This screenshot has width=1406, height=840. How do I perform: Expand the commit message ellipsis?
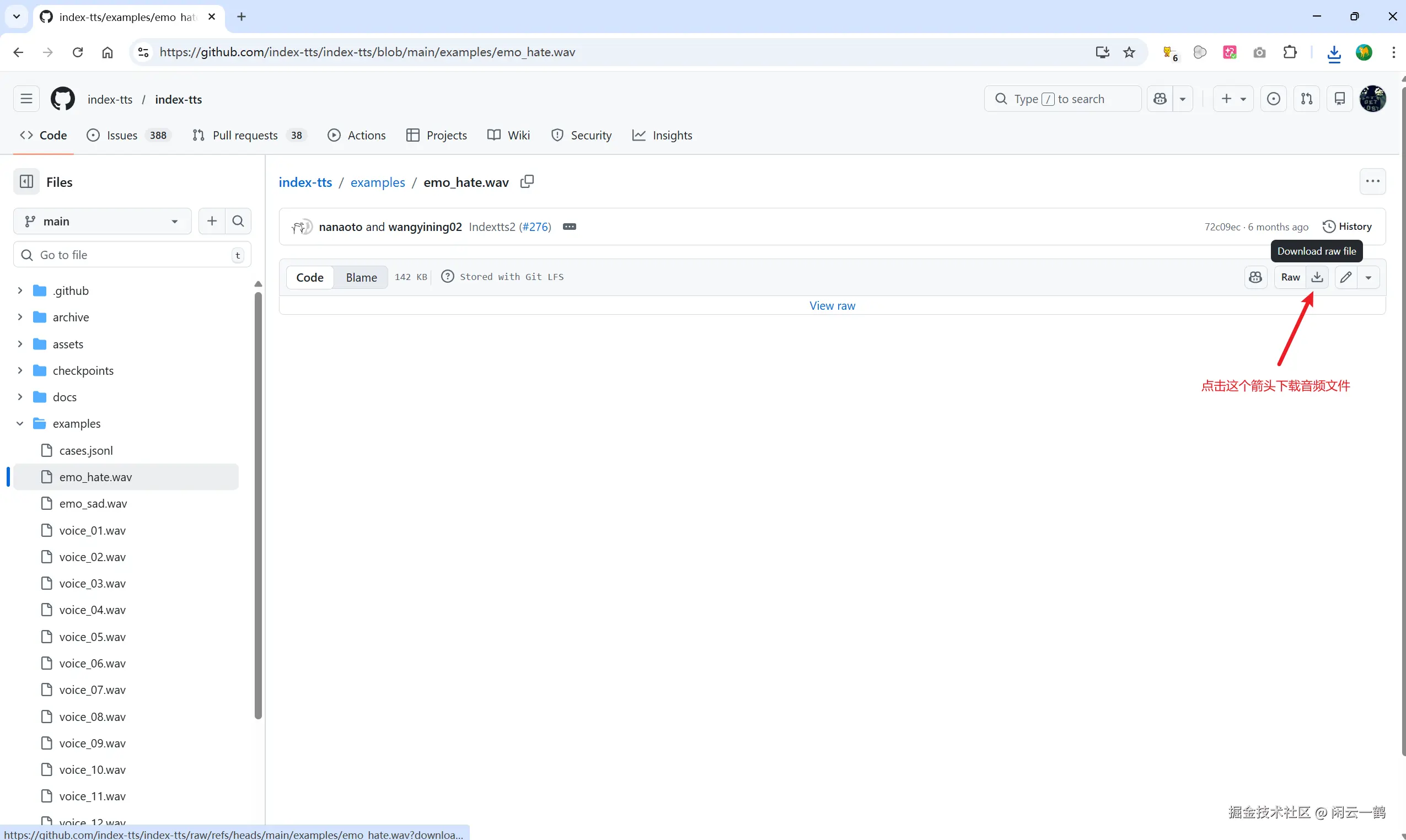click(569, 227)
